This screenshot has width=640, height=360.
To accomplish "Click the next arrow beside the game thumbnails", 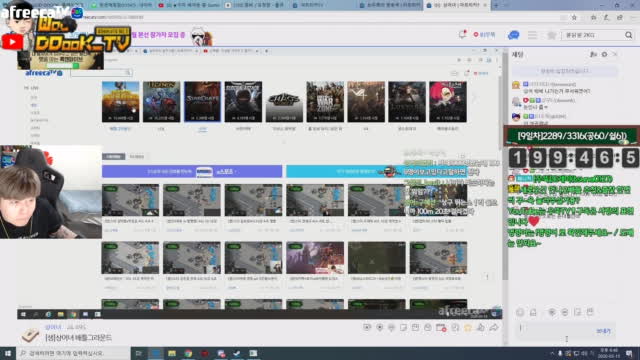I will (x=474, y=98).
